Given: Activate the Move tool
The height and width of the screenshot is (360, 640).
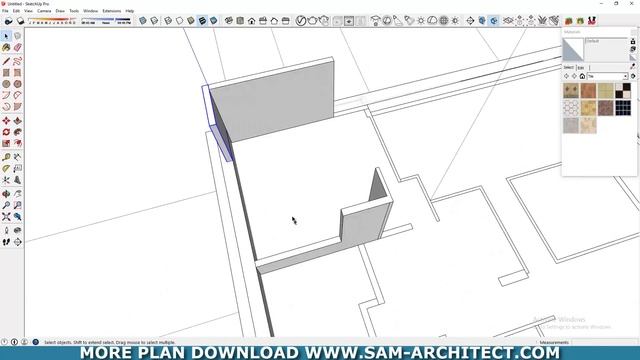Looking at the screenshot, I should (6, 121).
